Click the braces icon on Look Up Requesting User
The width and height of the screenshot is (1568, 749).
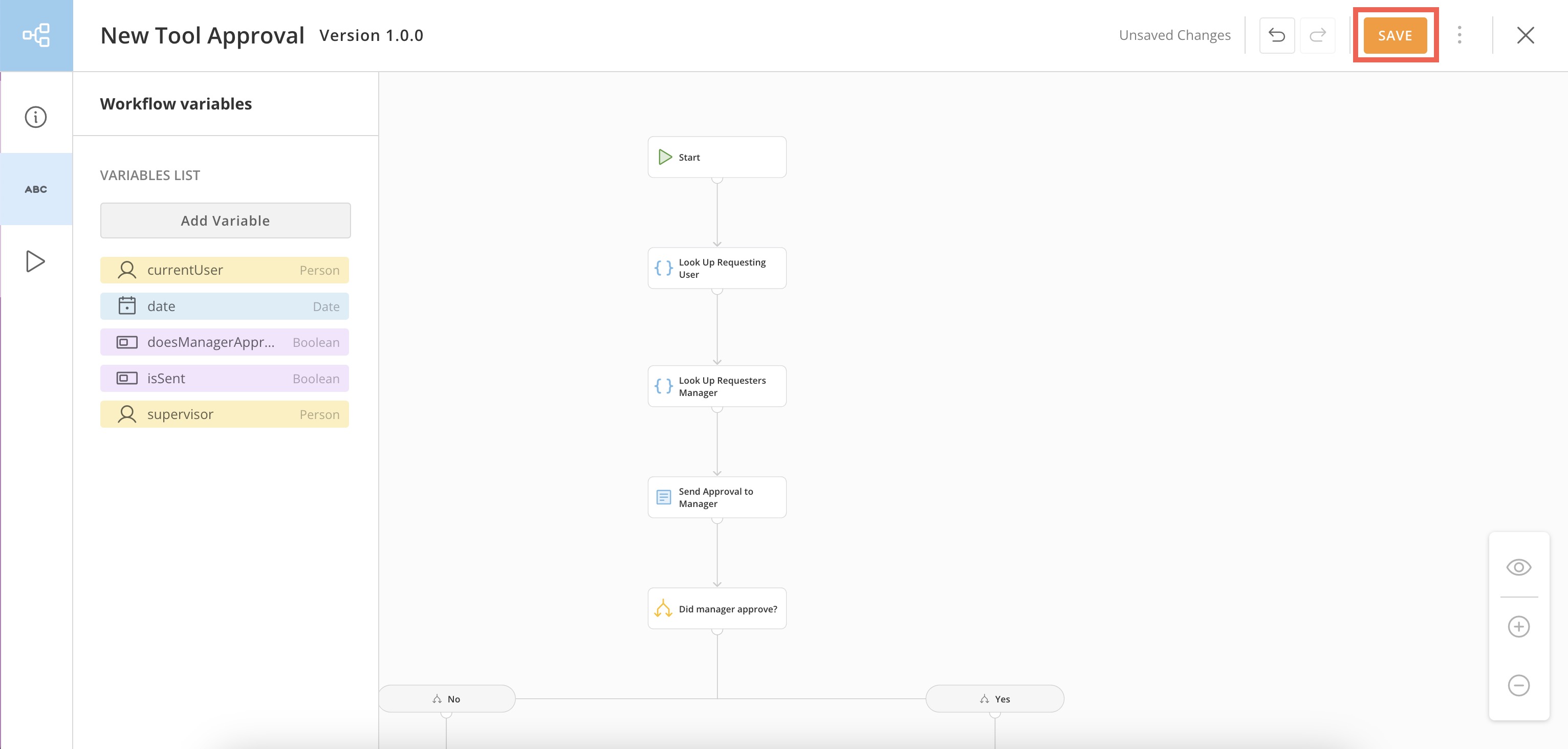[x=663, y=268]
